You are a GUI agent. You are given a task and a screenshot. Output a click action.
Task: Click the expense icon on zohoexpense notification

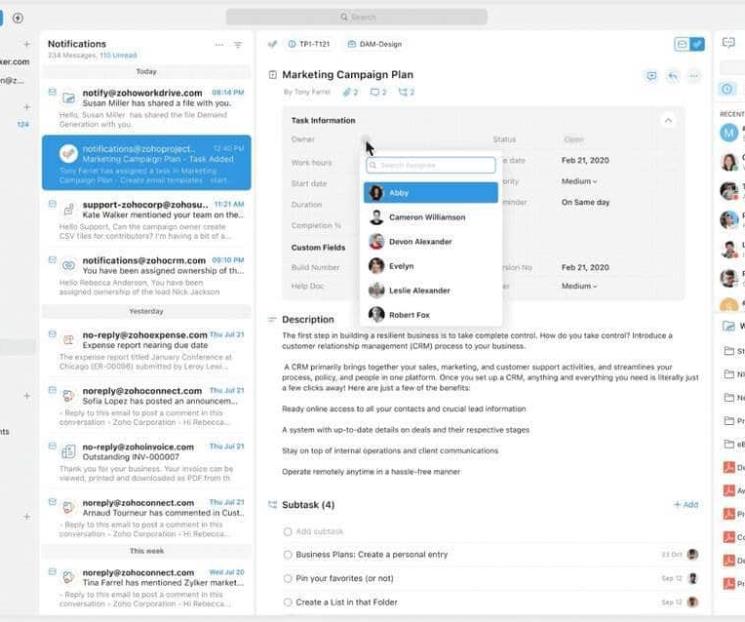pyautogui.click(x=68, y=340)
